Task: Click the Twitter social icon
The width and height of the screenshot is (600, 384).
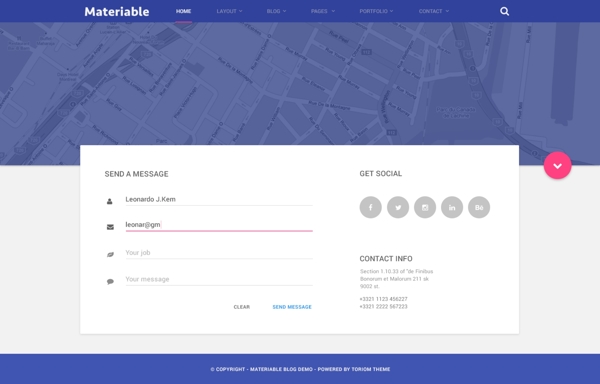Action: (x=398, y=207)
